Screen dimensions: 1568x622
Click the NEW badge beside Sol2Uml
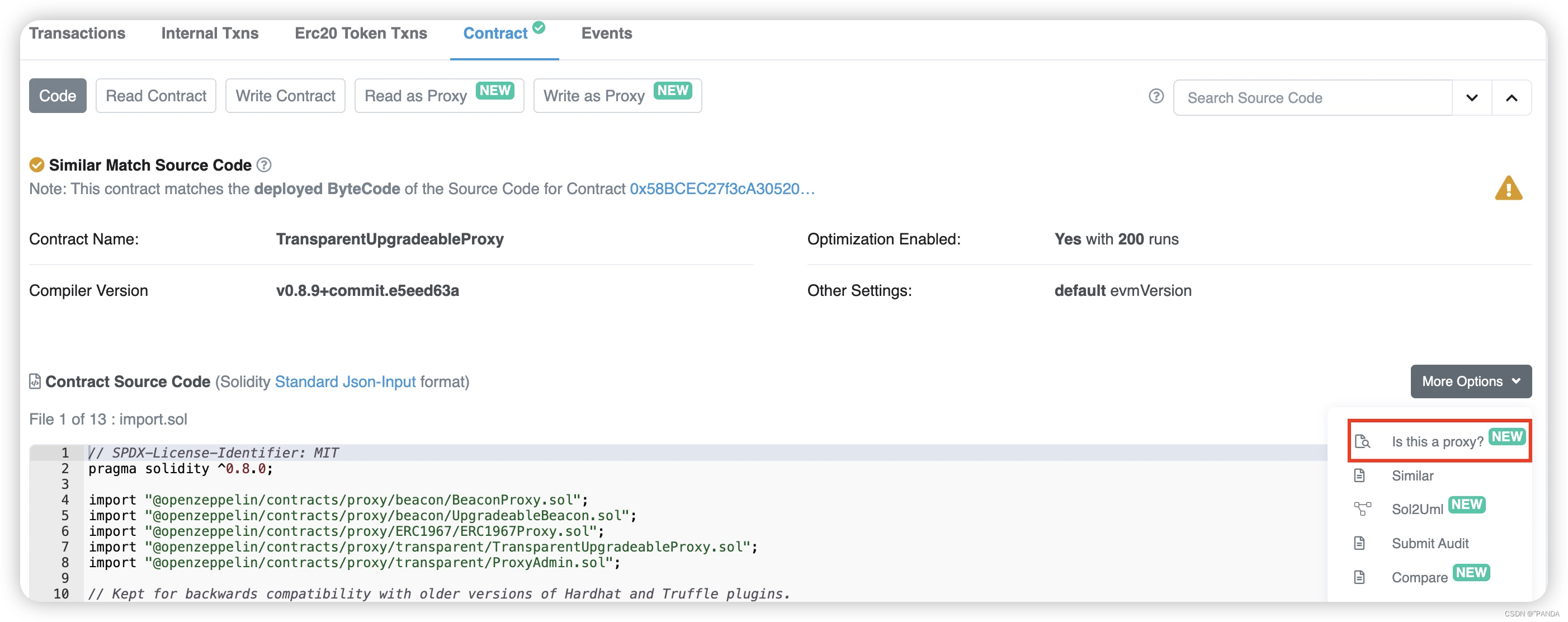click(x=1466, y=505)
